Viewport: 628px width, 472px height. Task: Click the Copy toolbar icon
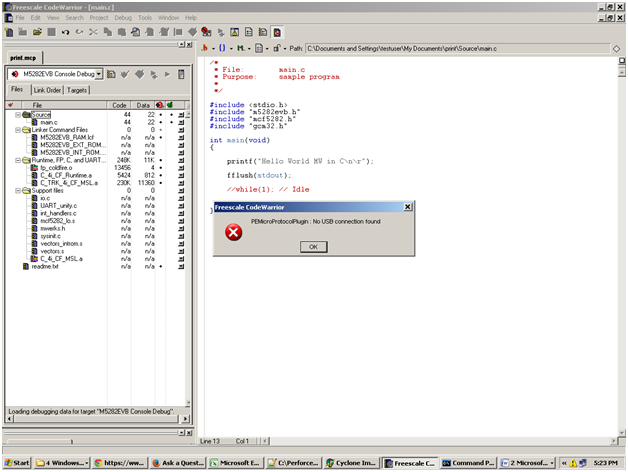[x=107, y=32]
